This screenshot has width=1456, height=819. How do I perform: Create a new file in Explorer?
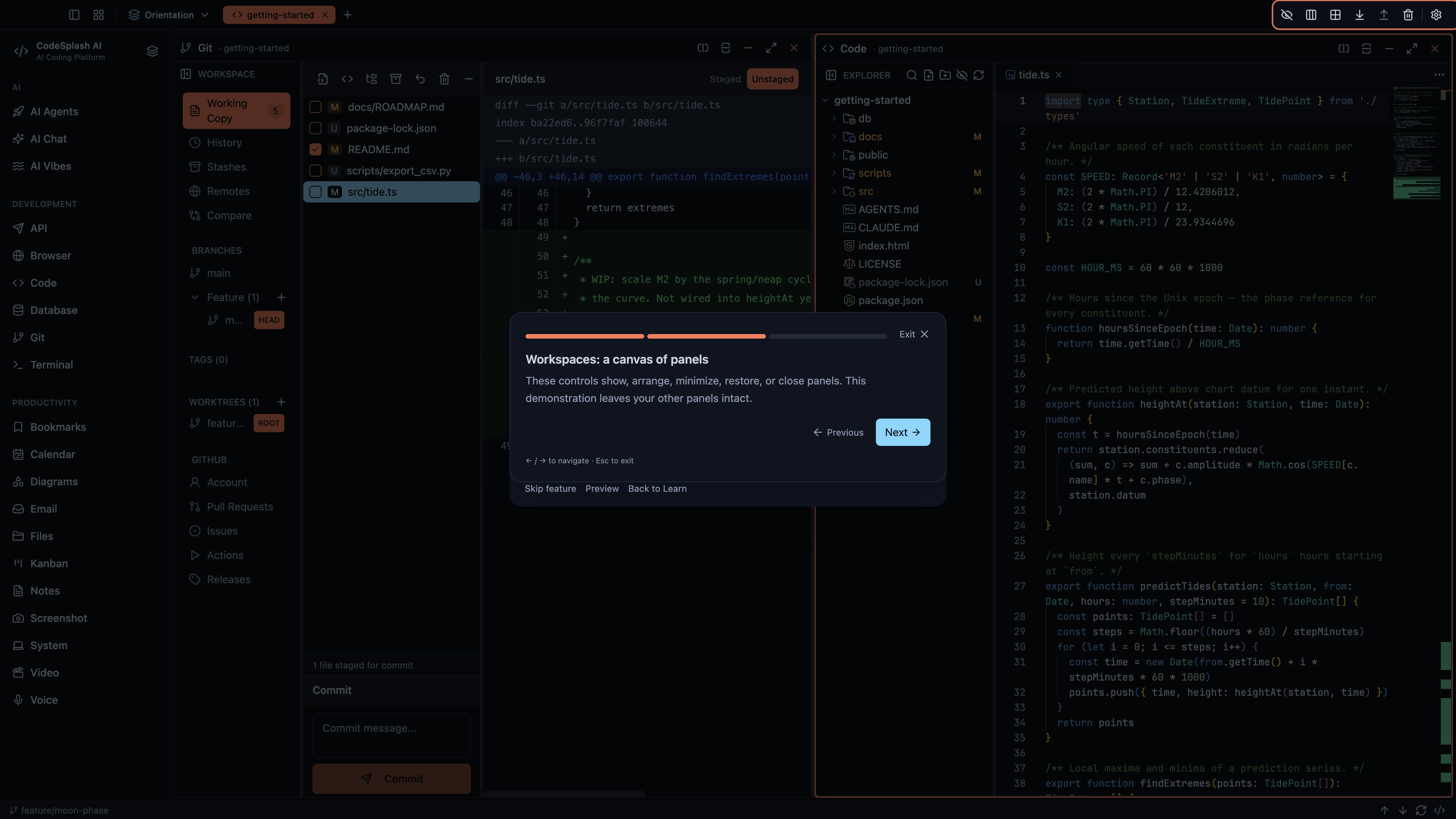tap(928, 75)
